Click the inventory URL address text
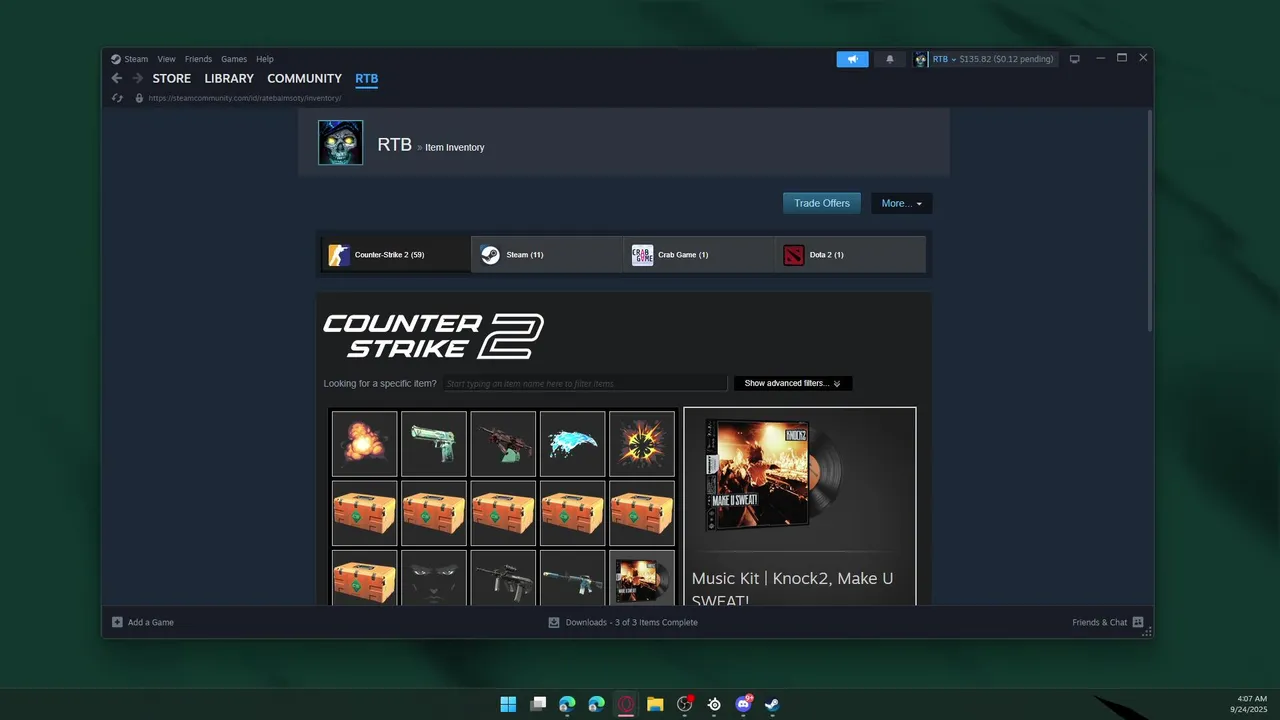Image resolution: width=1280 pixels, height=720 pixels. coord(245,98)
